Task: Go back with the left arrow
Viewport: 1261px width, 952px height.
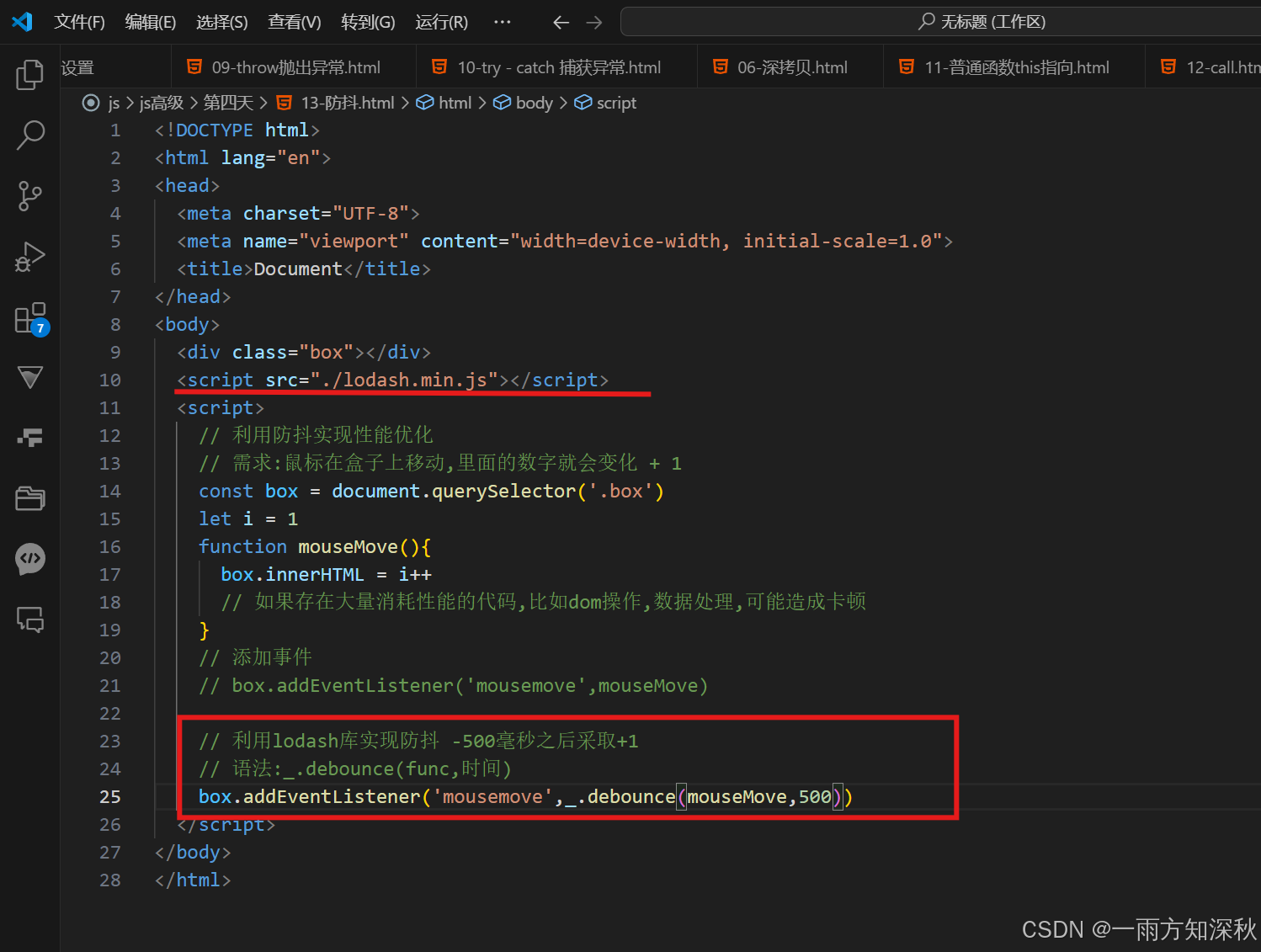Action: pos(561,23)
